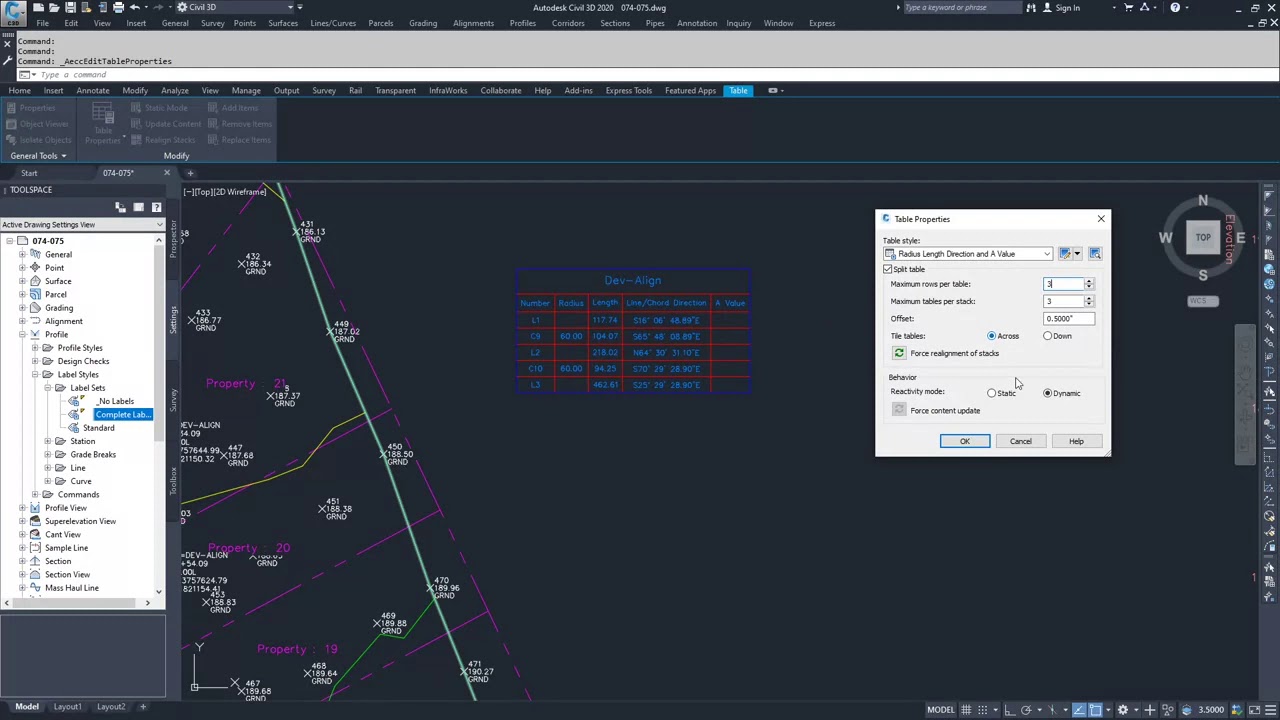
Task: Switch to Layout1 tab
Action: (68, 707)
